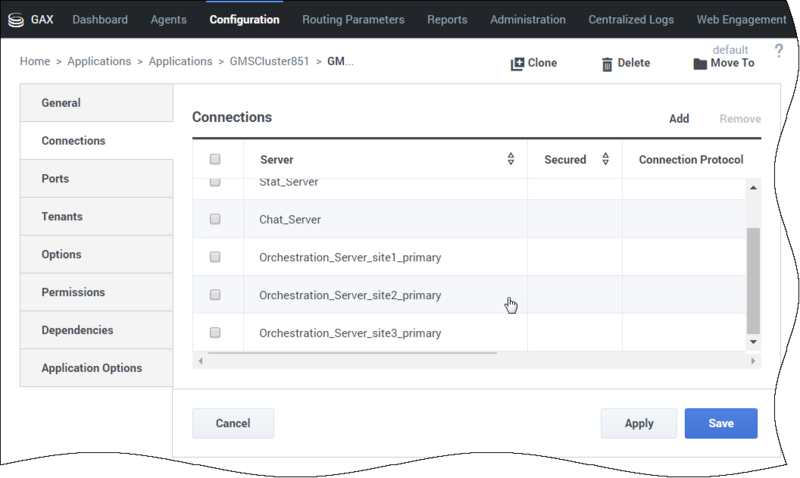800x478 pixels.
Task: Tick the Orchestration_Server_site1_primary checkbox
Action: [x=215, y=257]
